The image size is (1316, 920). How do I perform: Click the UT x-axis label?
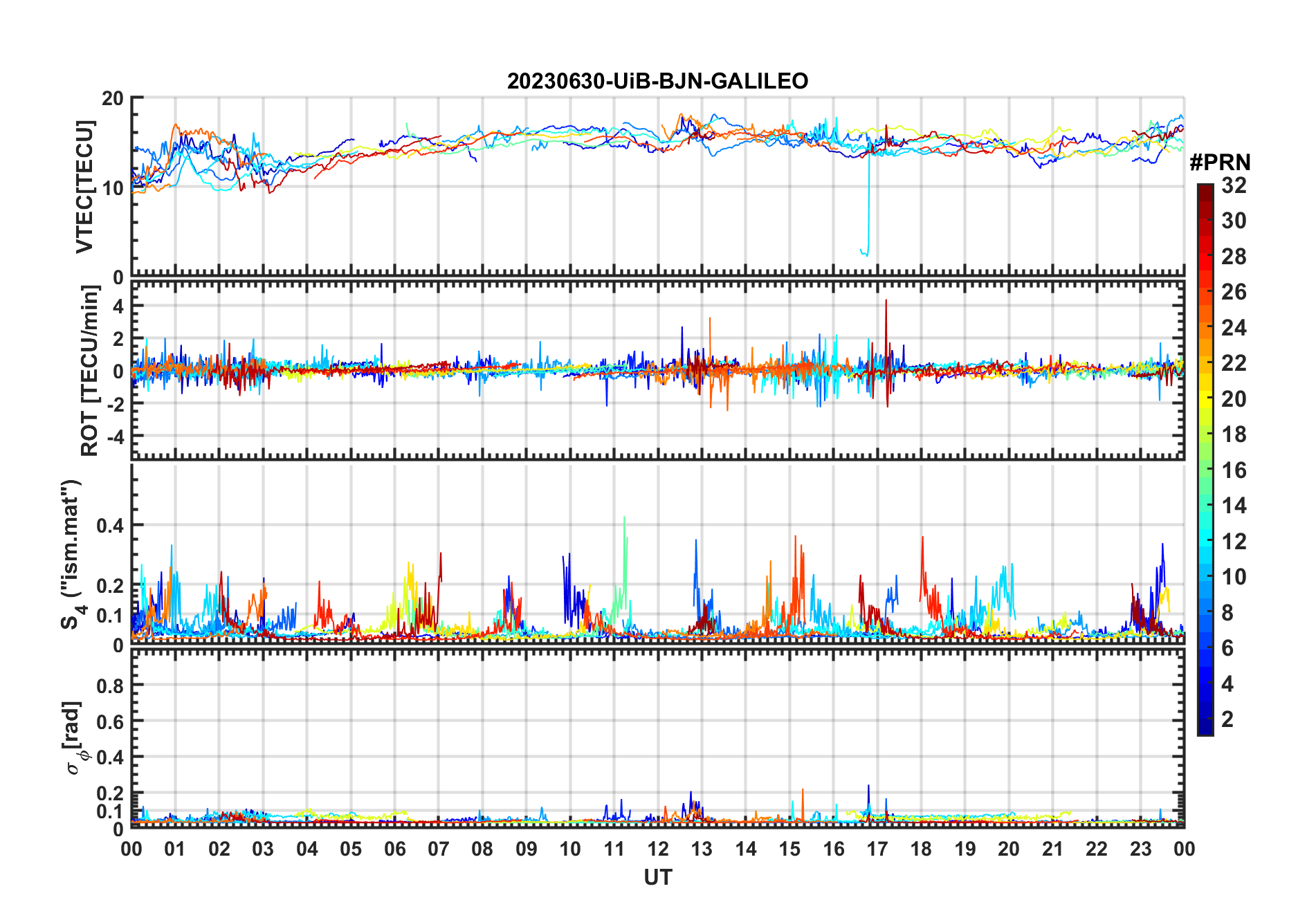[657, 878]
